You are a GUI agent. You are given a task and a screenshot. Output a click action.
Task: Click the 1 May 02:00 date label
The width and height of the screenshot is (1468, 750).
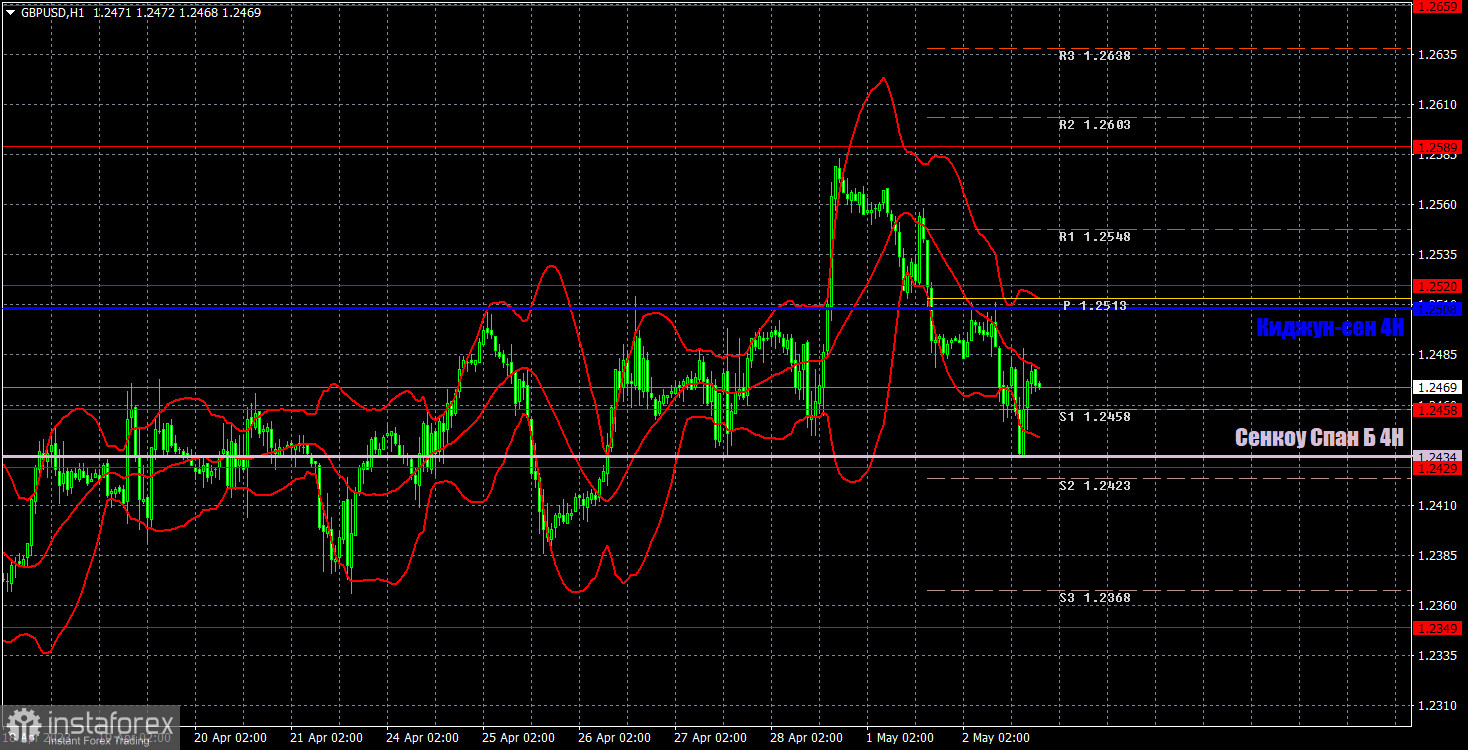902,738
